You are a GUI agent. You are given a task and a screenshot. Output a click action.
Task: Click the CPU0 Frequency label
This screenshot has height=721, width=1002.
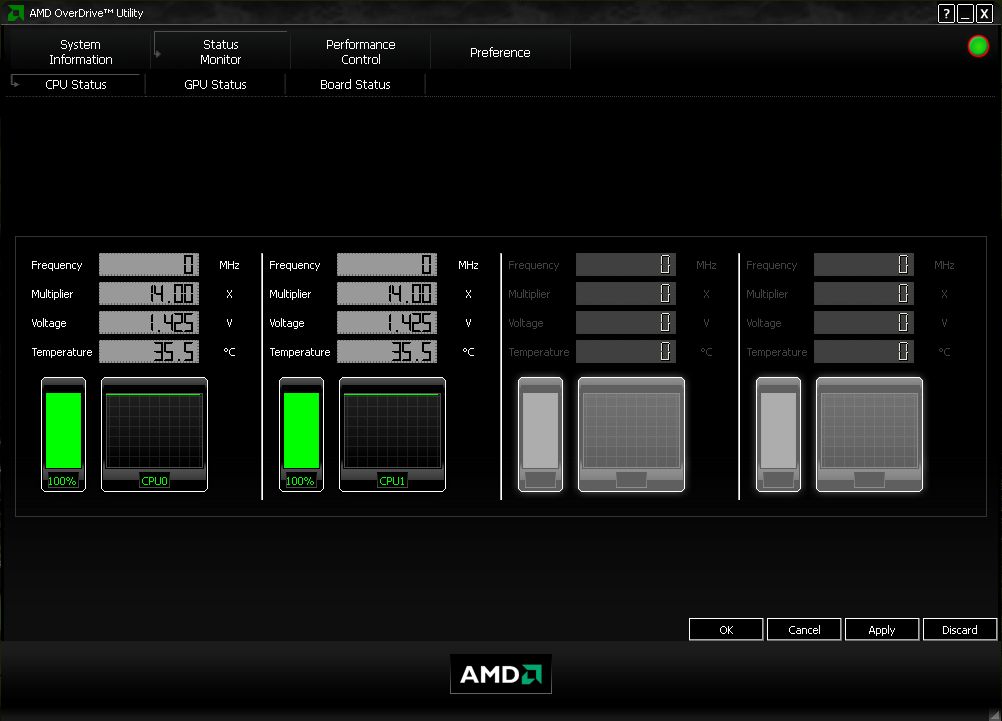tap(57, 265)
